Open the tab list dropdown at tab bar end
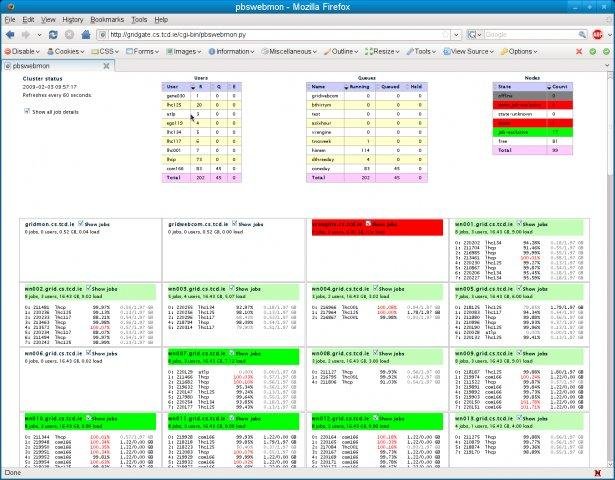The height and width of the screenshot is (480, 615). [x=608, y=65]
